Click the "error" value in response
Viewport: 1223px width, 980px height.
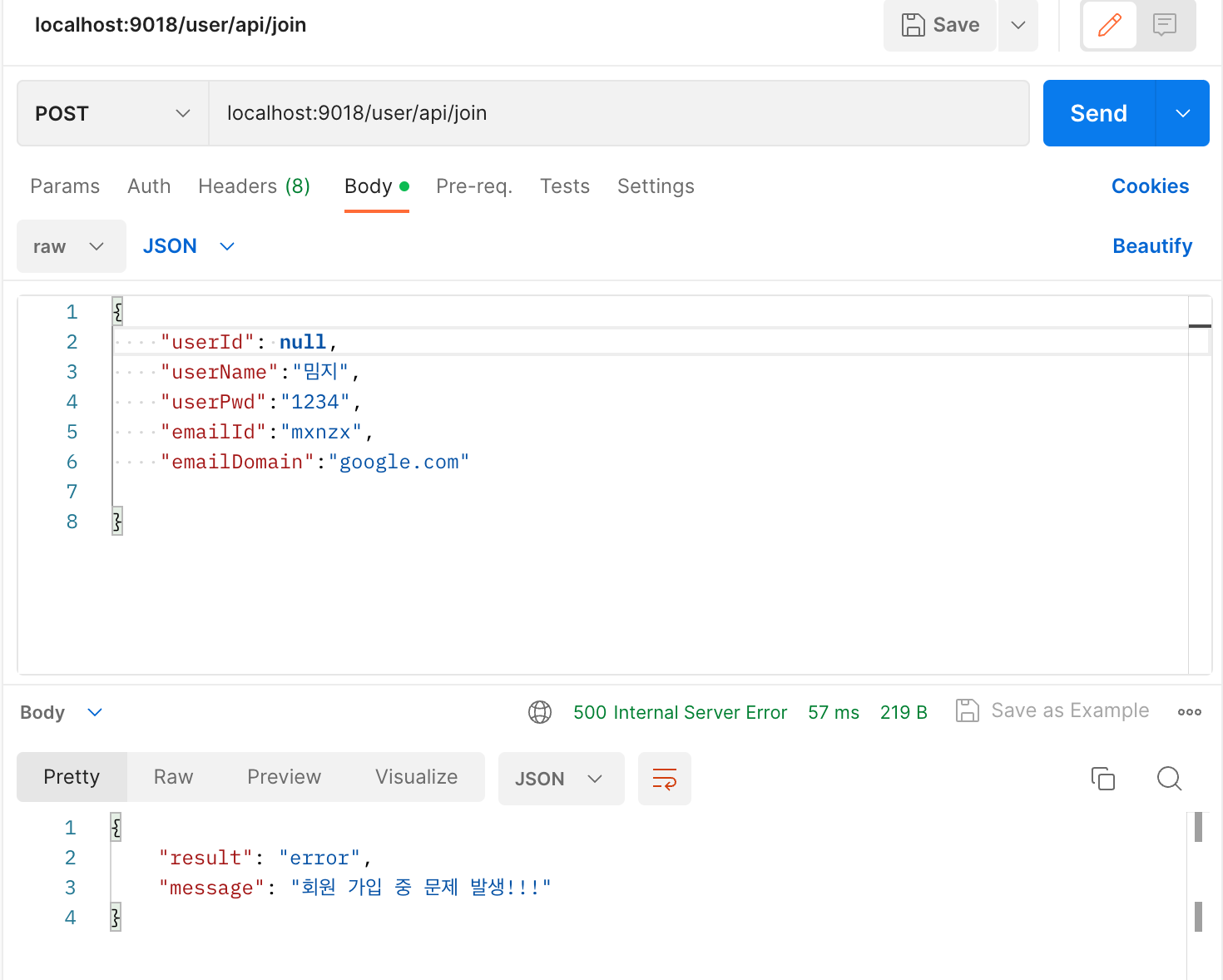(x=319, y=858)
